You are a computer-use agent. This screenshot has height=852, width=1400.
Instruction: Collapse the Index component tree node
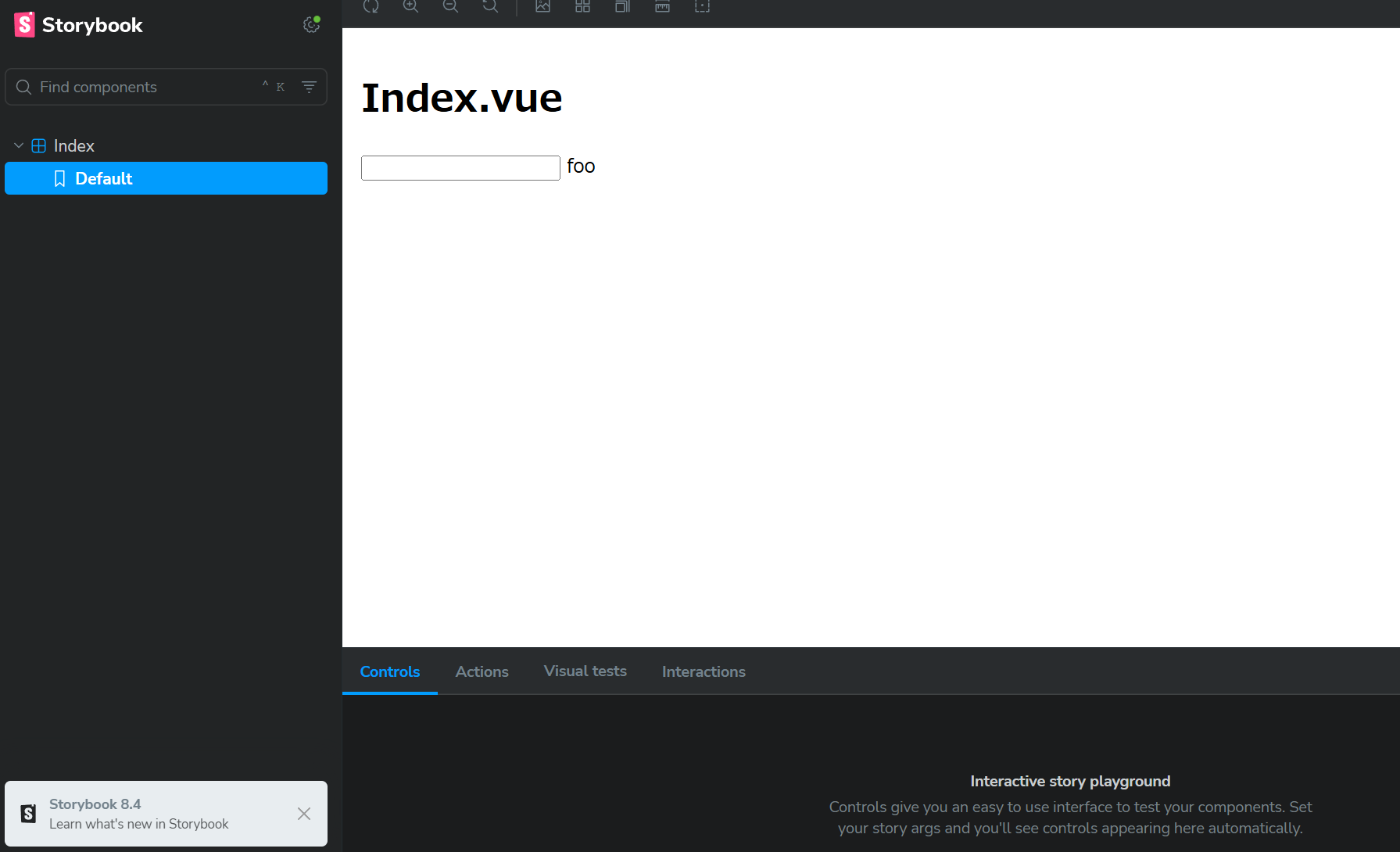point(19,146)
